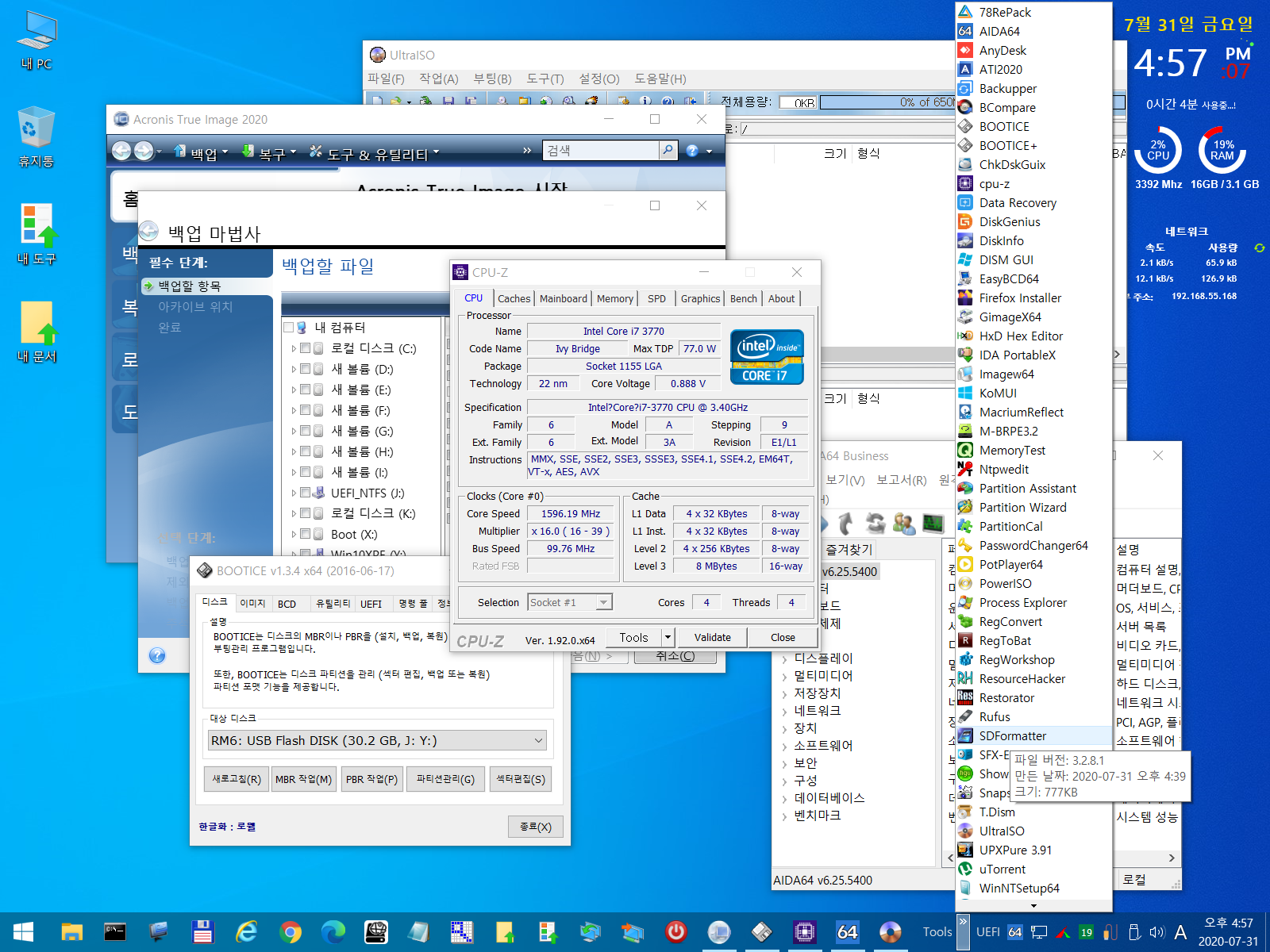
Task: Open the '내 PC' desktop icon
Action: click(x=37, y=40)
